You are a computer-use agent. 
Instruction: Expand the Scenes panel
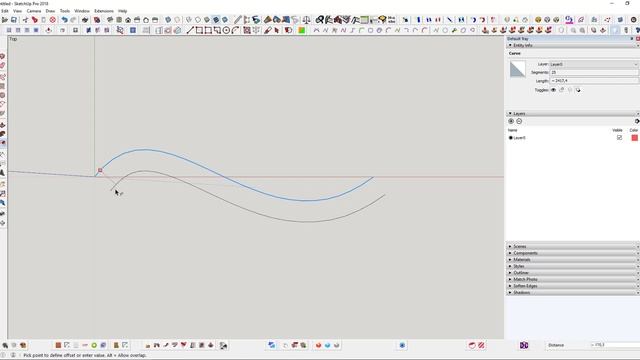[573, 247]
